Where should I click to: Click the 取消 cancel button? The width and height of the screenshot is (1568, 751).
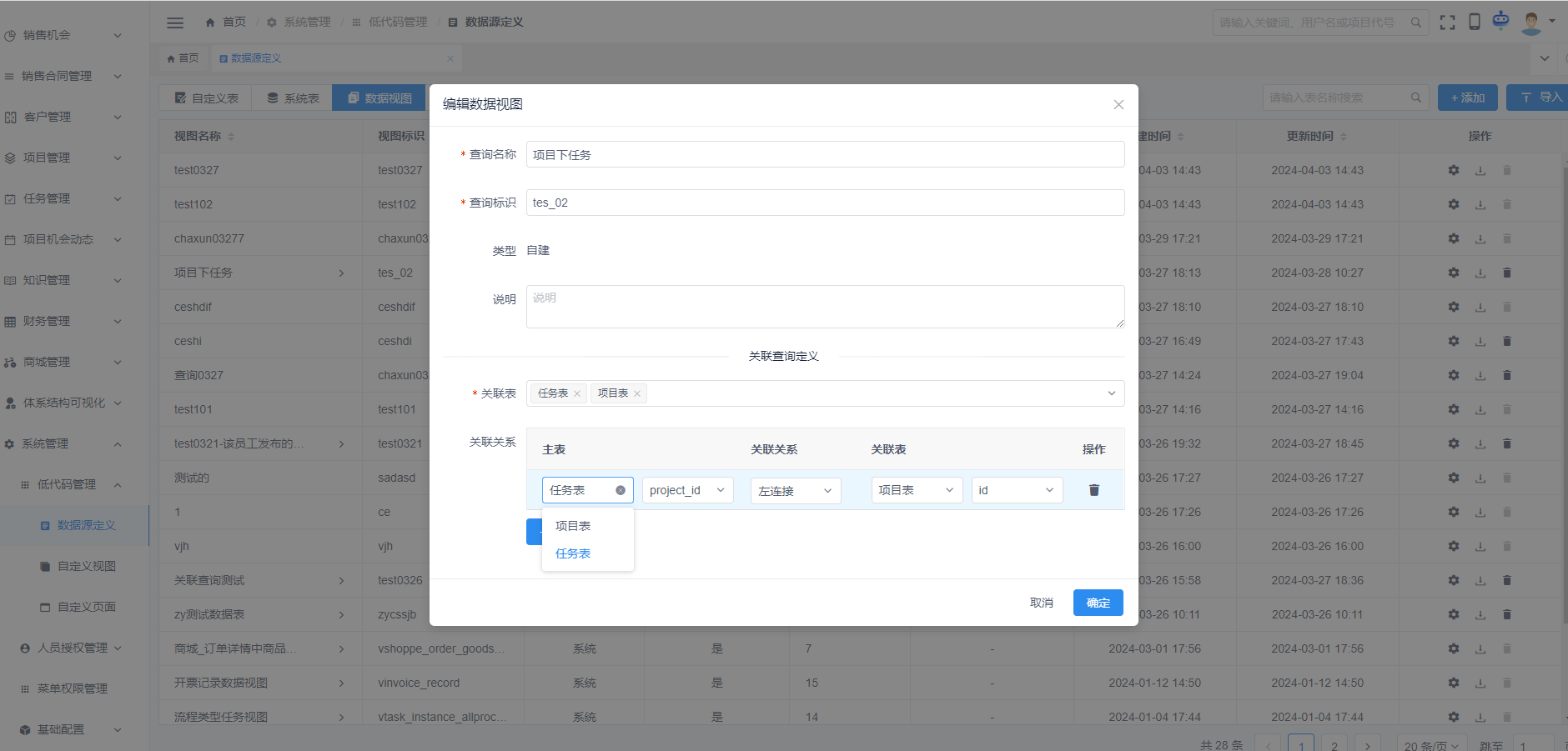(1041, 603)
